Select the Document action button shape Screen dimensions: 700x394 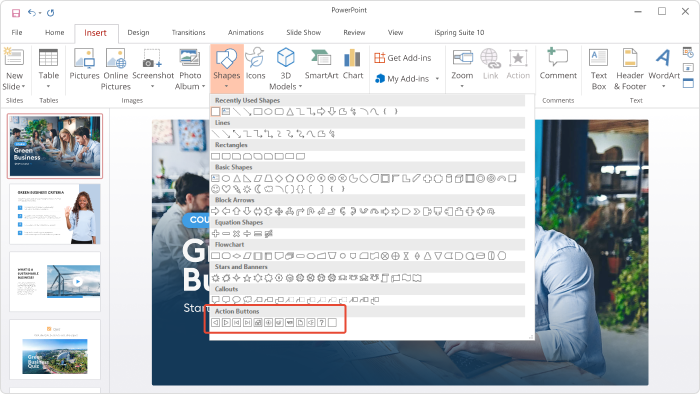pyautogui.click(x=300, y=323)
